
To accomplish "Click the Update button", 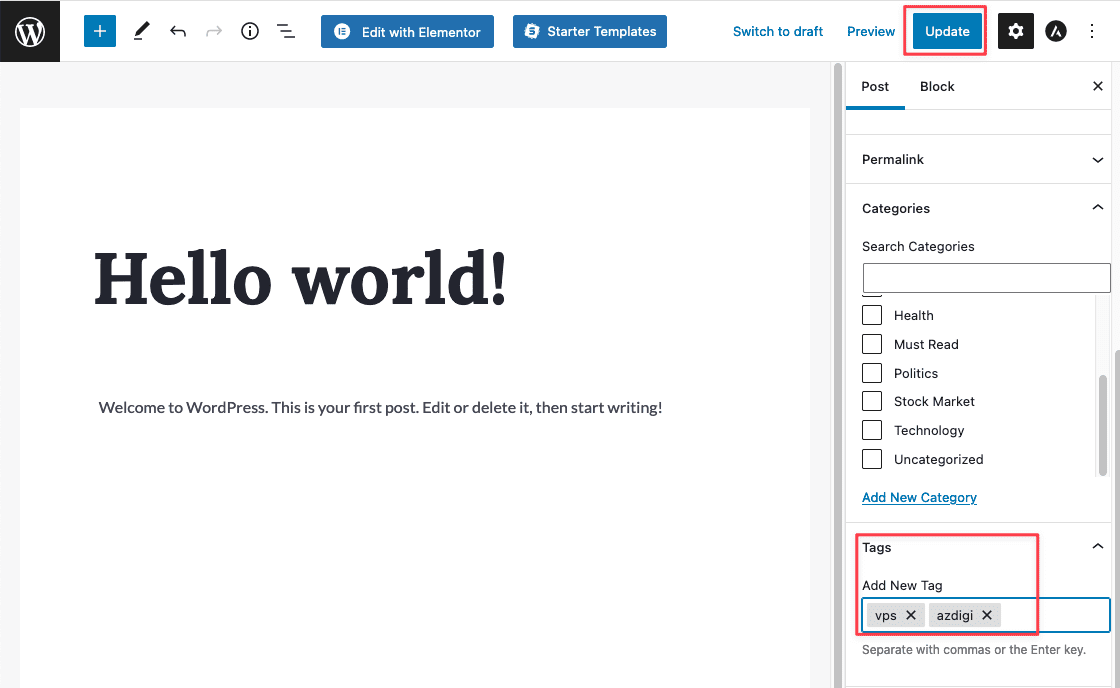I will pos(947,31).
